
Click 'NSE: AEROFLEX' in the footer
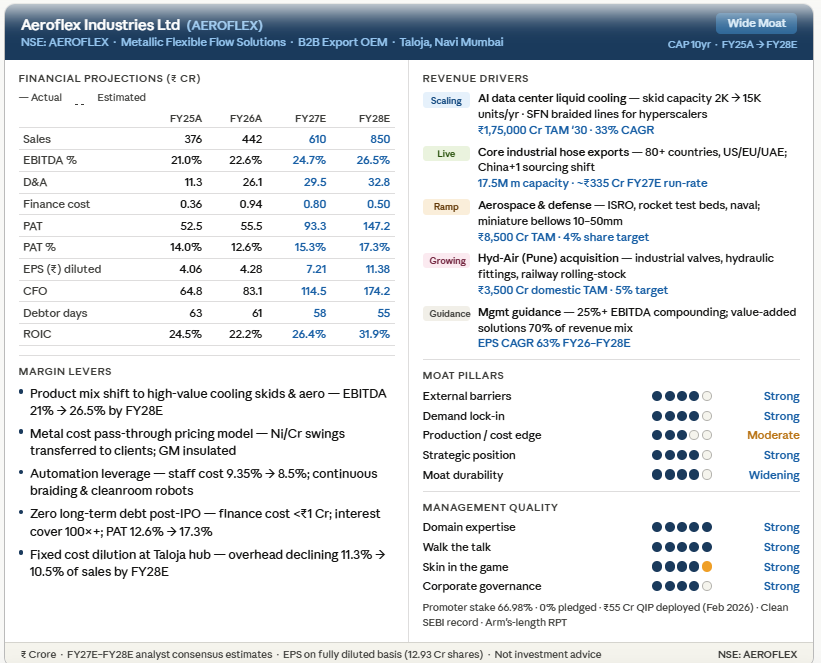click(x=757, y=654)
